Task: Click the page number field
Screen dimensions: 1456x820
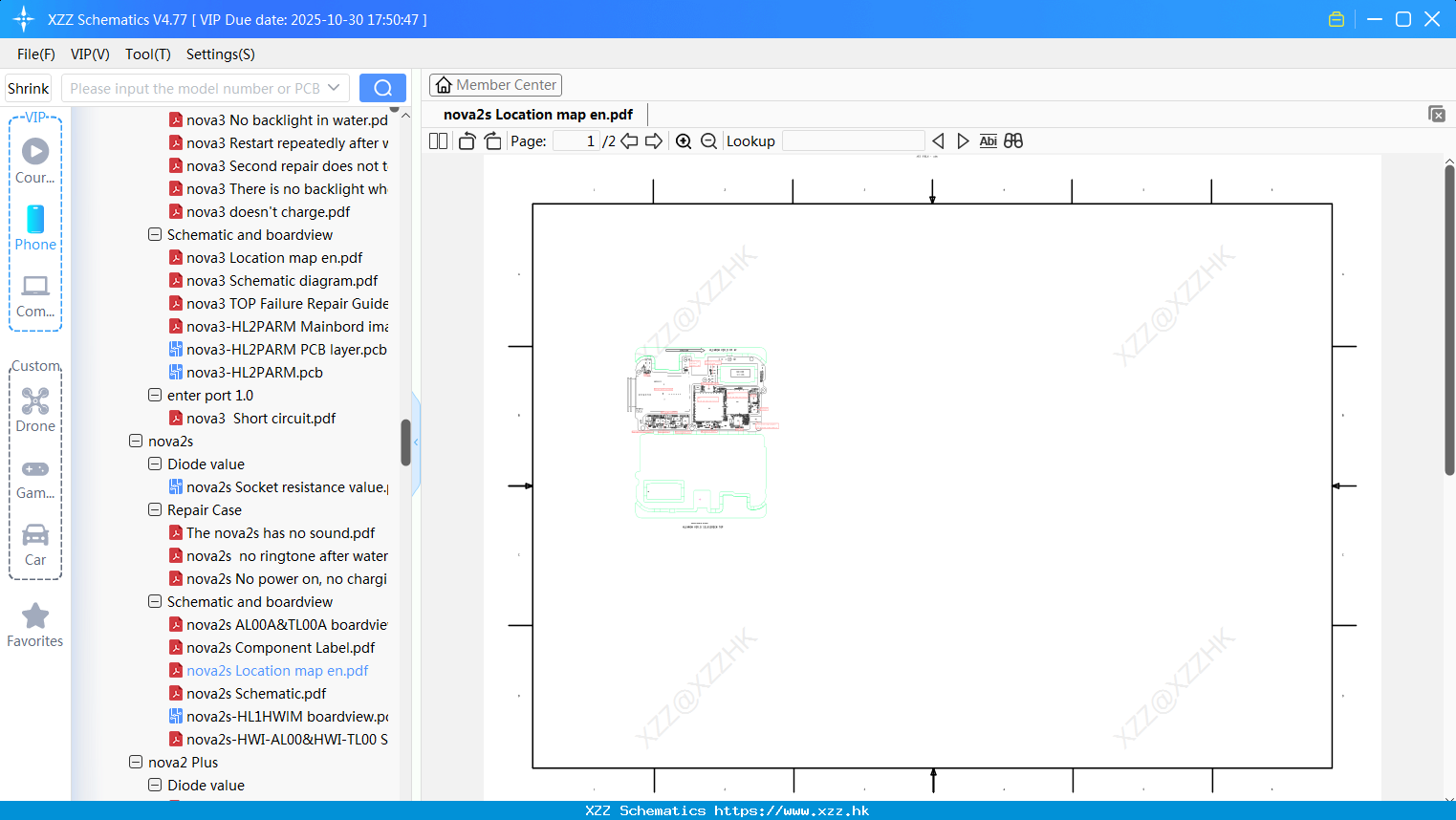Action: [x=576, y=140]
